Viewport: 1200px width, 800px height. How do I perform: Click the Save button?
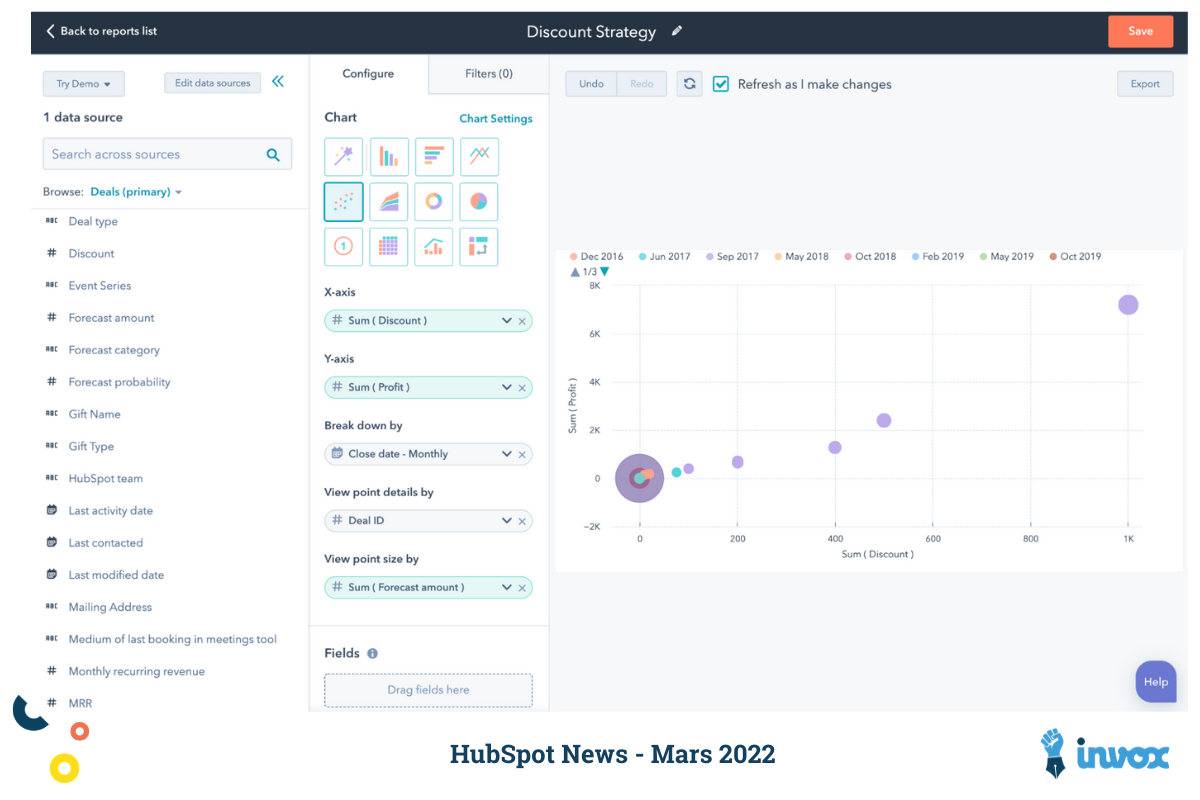[1140, 31]
